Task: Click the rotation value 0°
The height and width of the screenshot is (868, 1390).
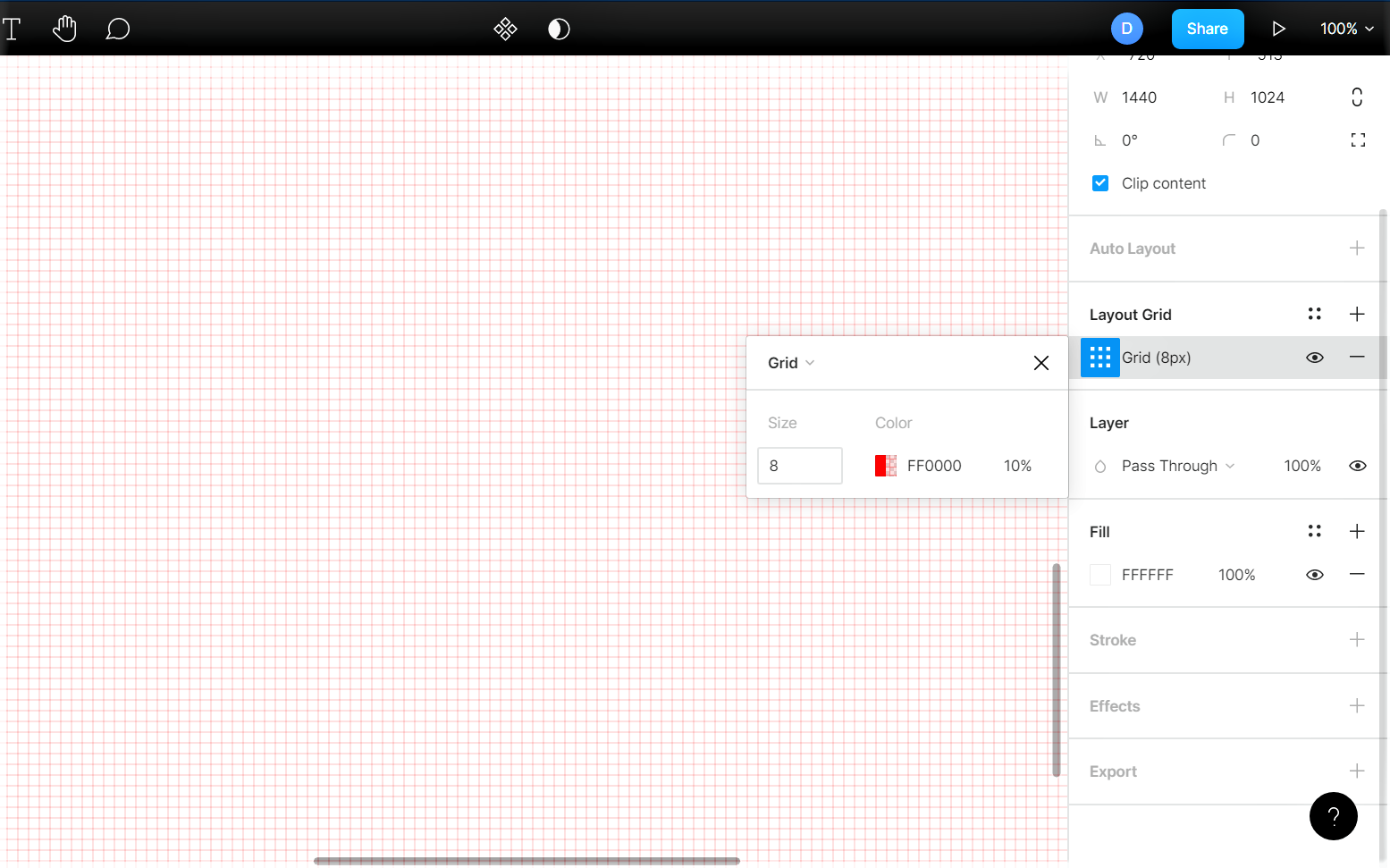Action: pos(1130,140)
